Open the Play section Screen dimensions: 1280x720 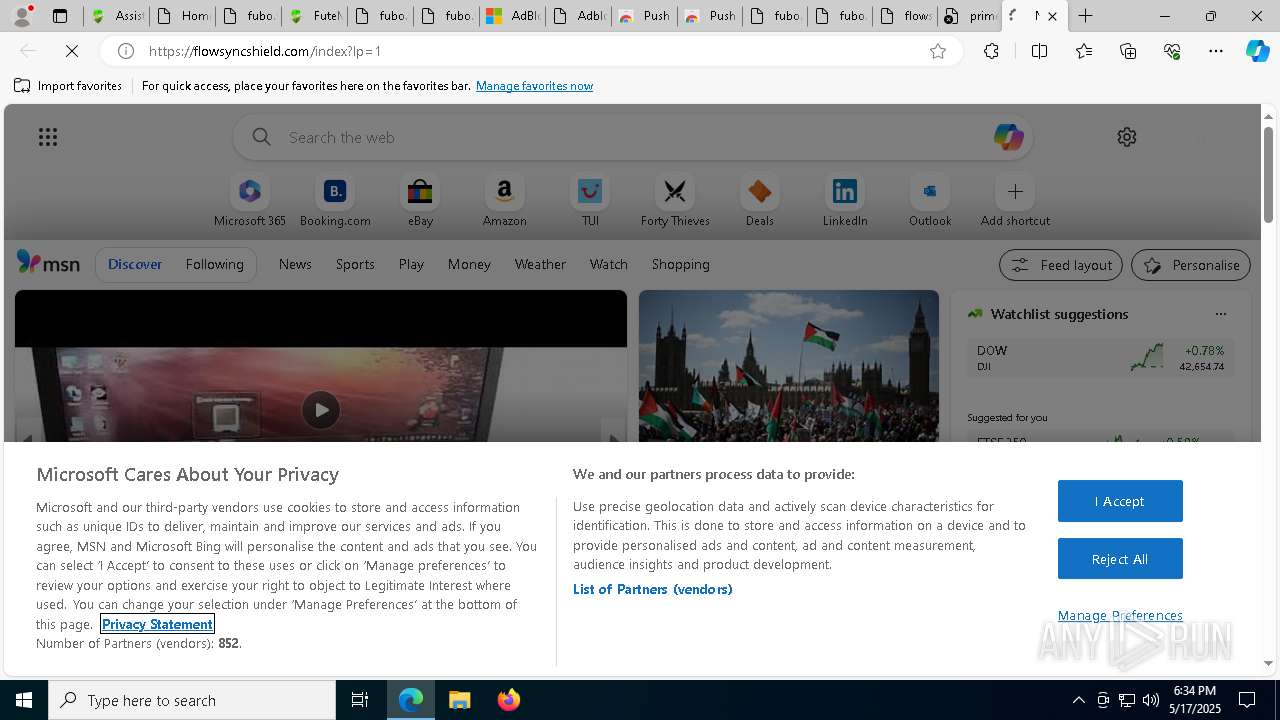click(411, 264)
